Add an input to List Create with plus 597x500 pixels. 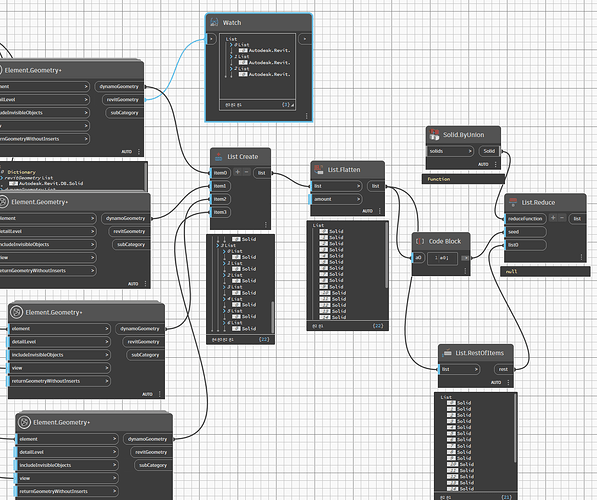coord(238,172)
